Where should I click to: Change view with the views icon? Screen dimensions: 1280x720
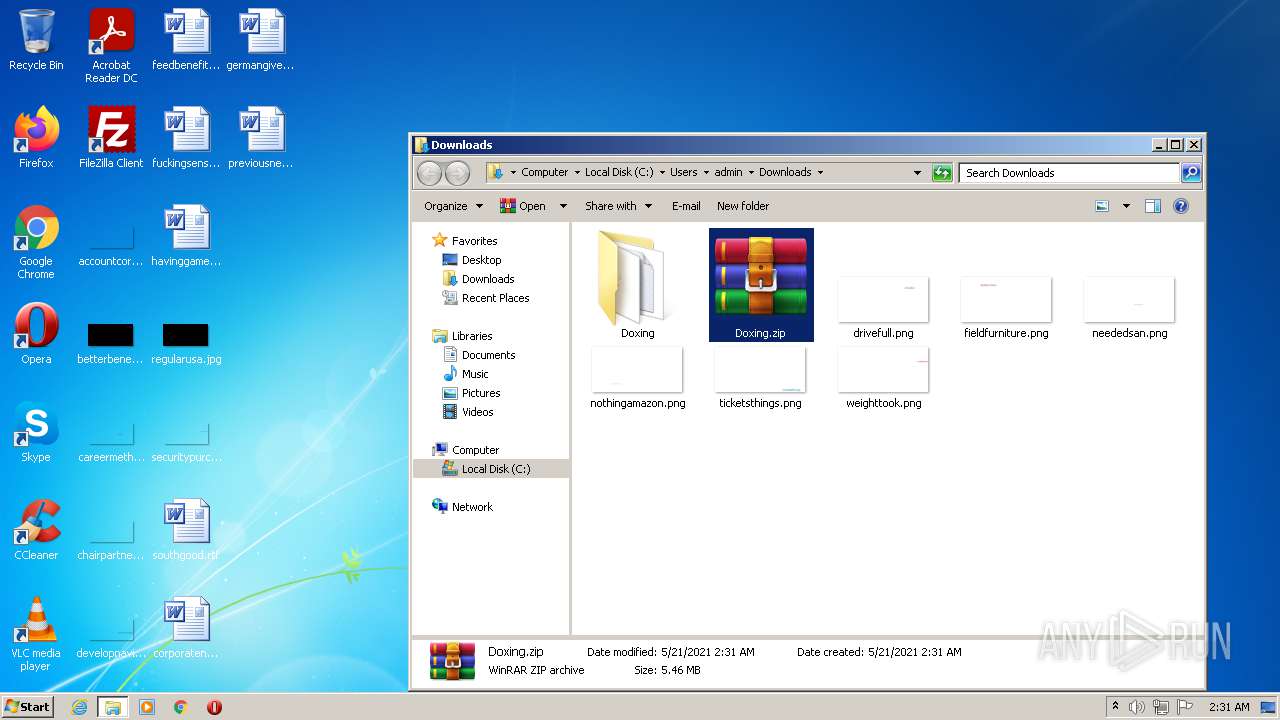click(x=1102, y=206)
